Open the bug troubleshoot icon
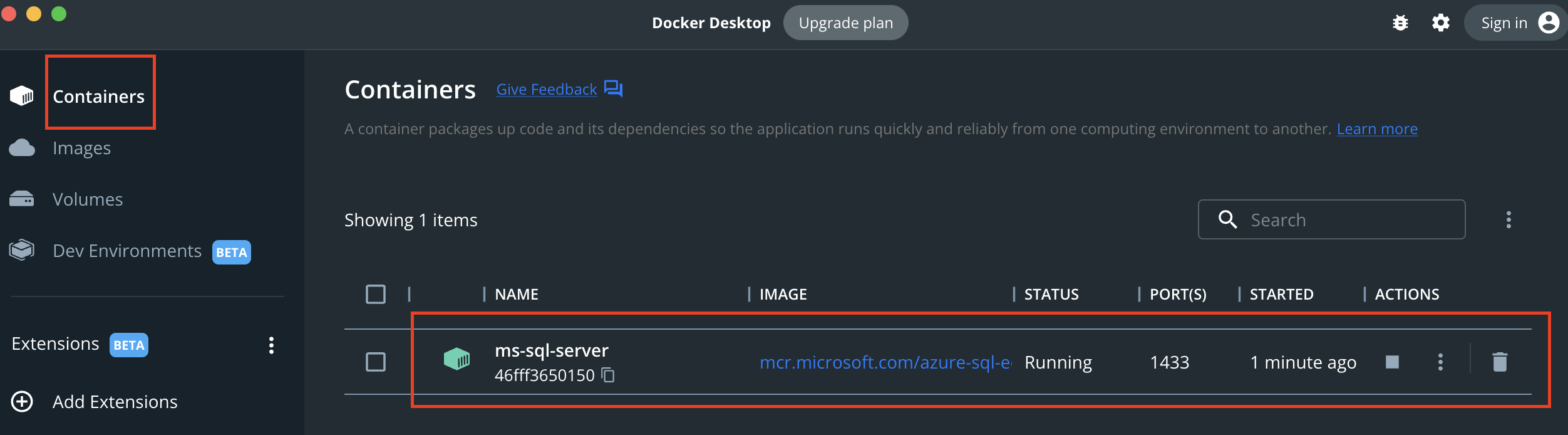Image resolution: width=1568 pixels, height=435 pixels. (1400, 23)
